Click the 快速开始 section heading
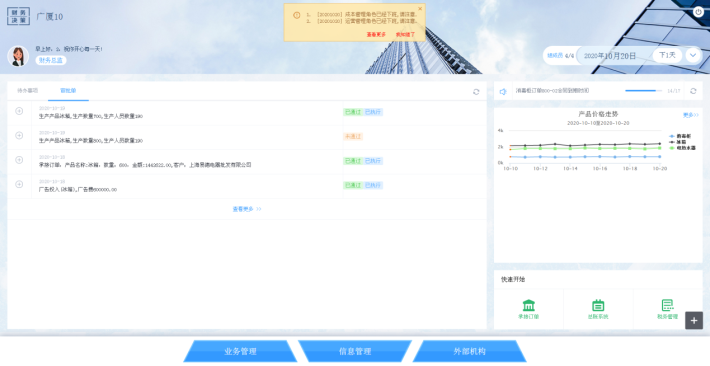 [513, 279]
